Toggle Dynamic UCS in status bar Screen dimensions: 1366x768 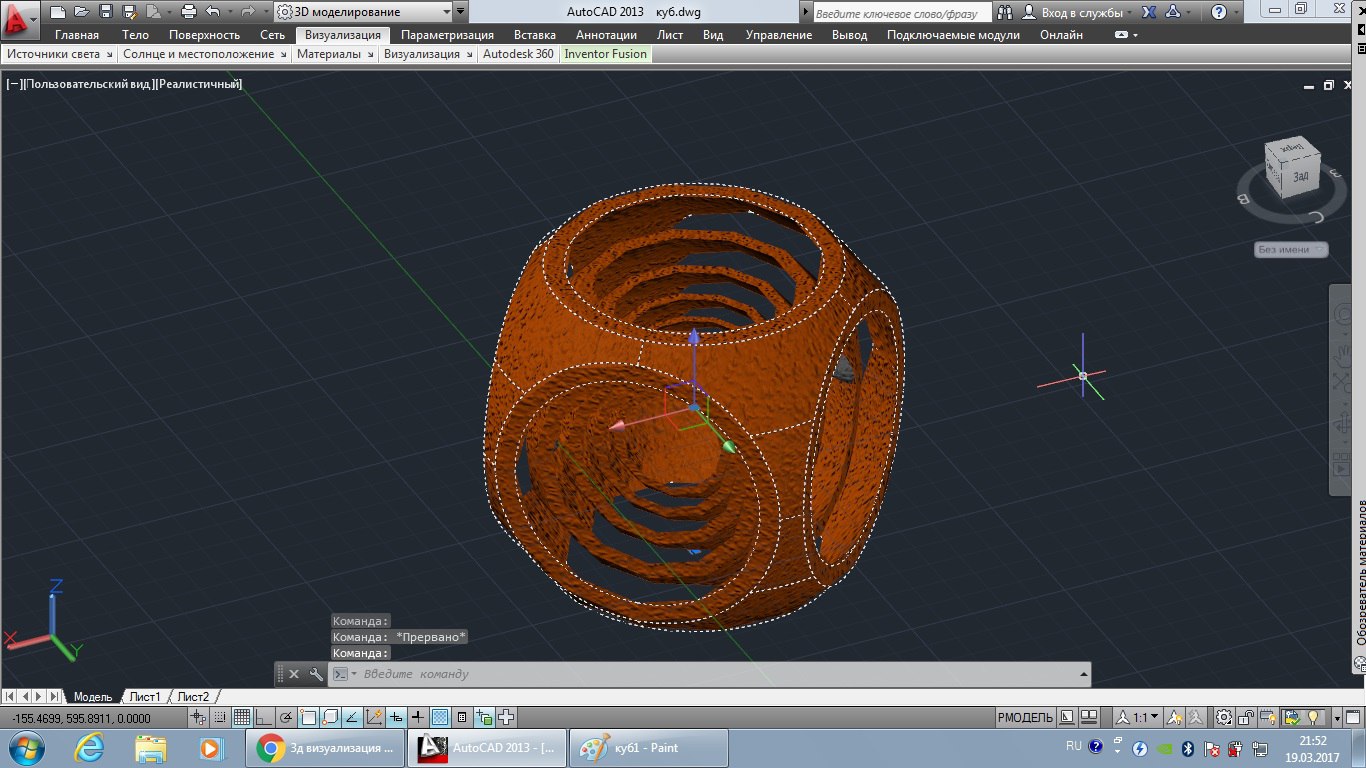[x=373, y=717]
